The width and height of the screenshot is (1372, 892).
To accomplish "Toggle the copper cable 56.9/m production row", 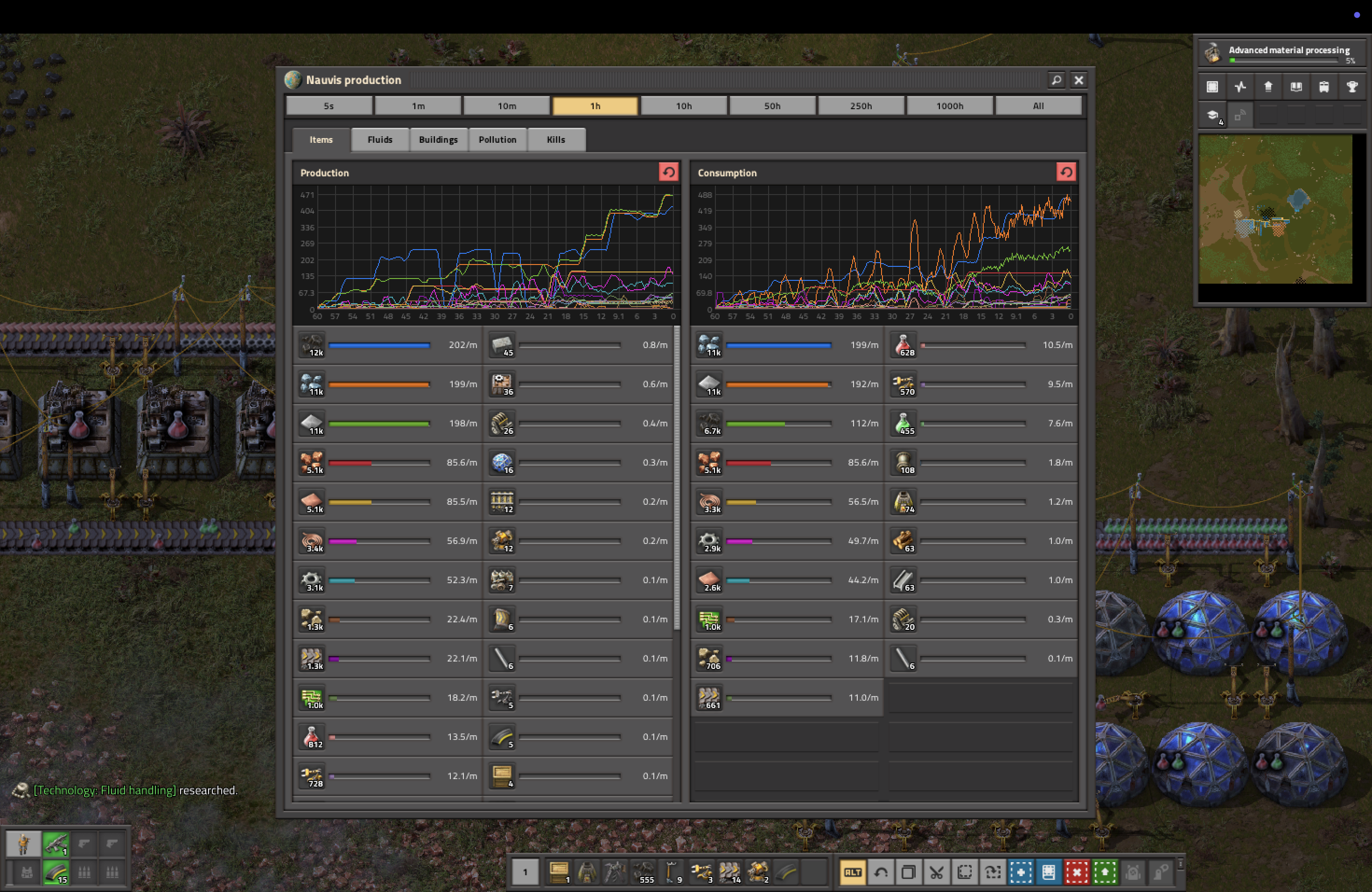I will pyautogui.click(x=388, y=541).
